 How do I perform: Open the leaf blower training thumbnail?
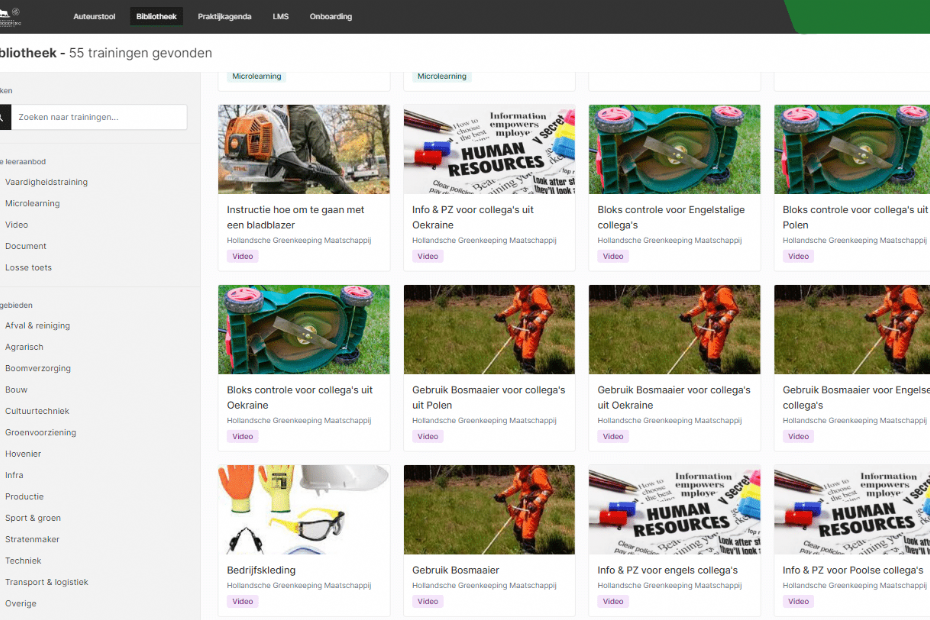point(304,149)
